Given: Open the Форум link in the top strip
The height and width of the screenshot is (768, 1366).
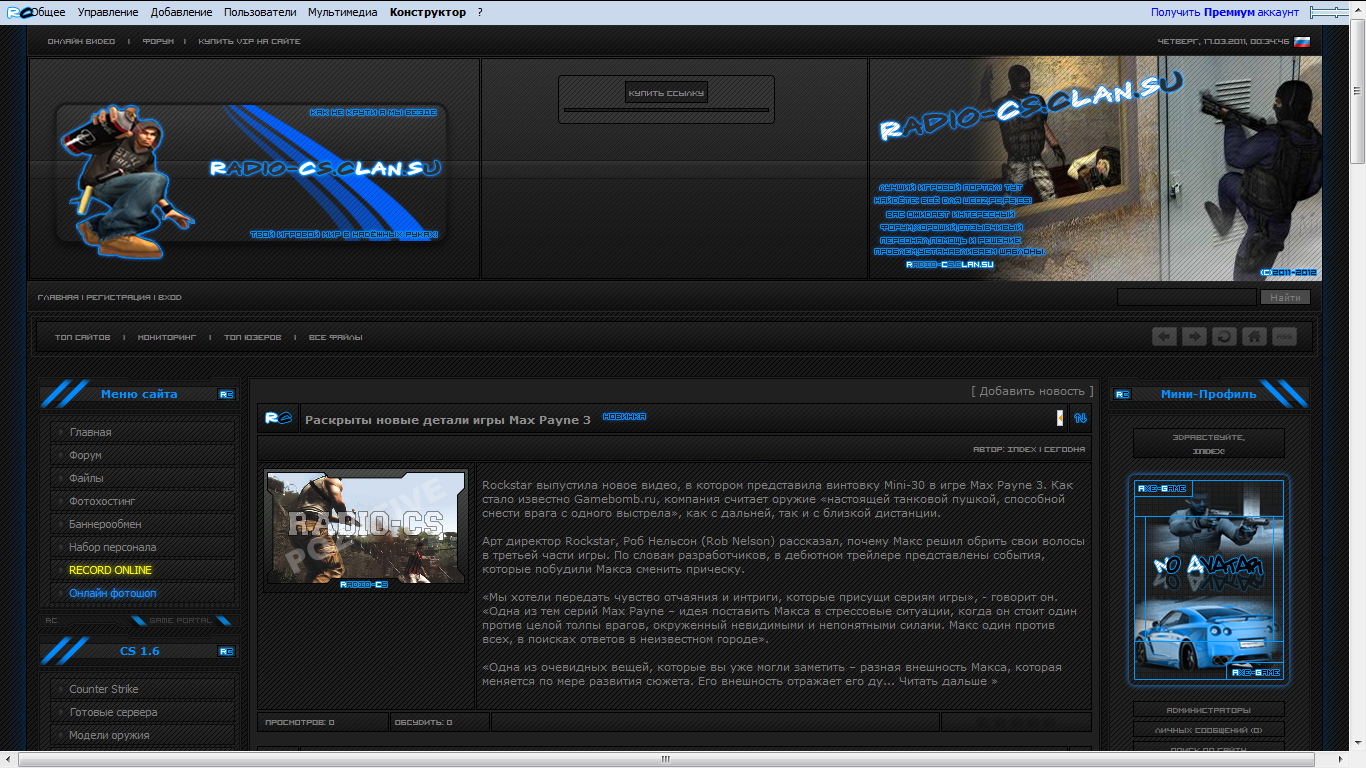Looking at the screenshot, I should 158,42.
